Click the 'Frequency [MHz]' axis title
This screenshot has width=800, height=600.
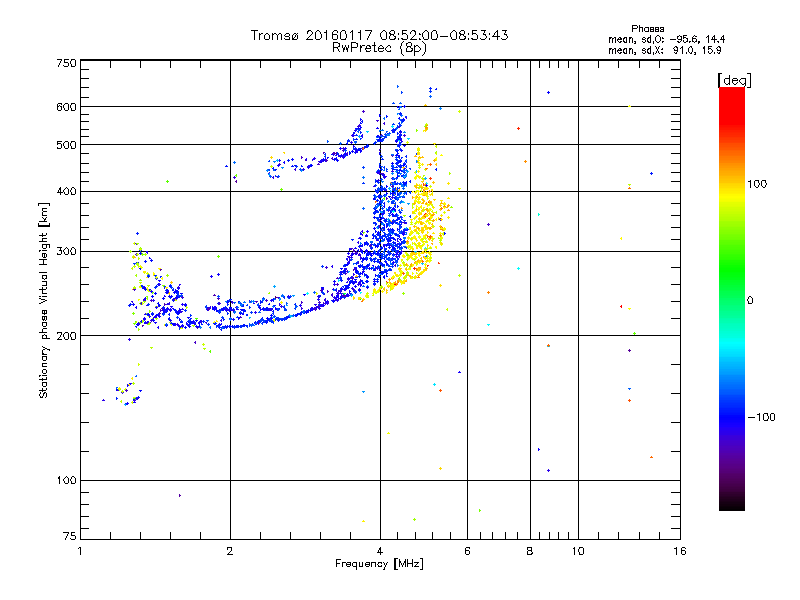click(379, 564)
